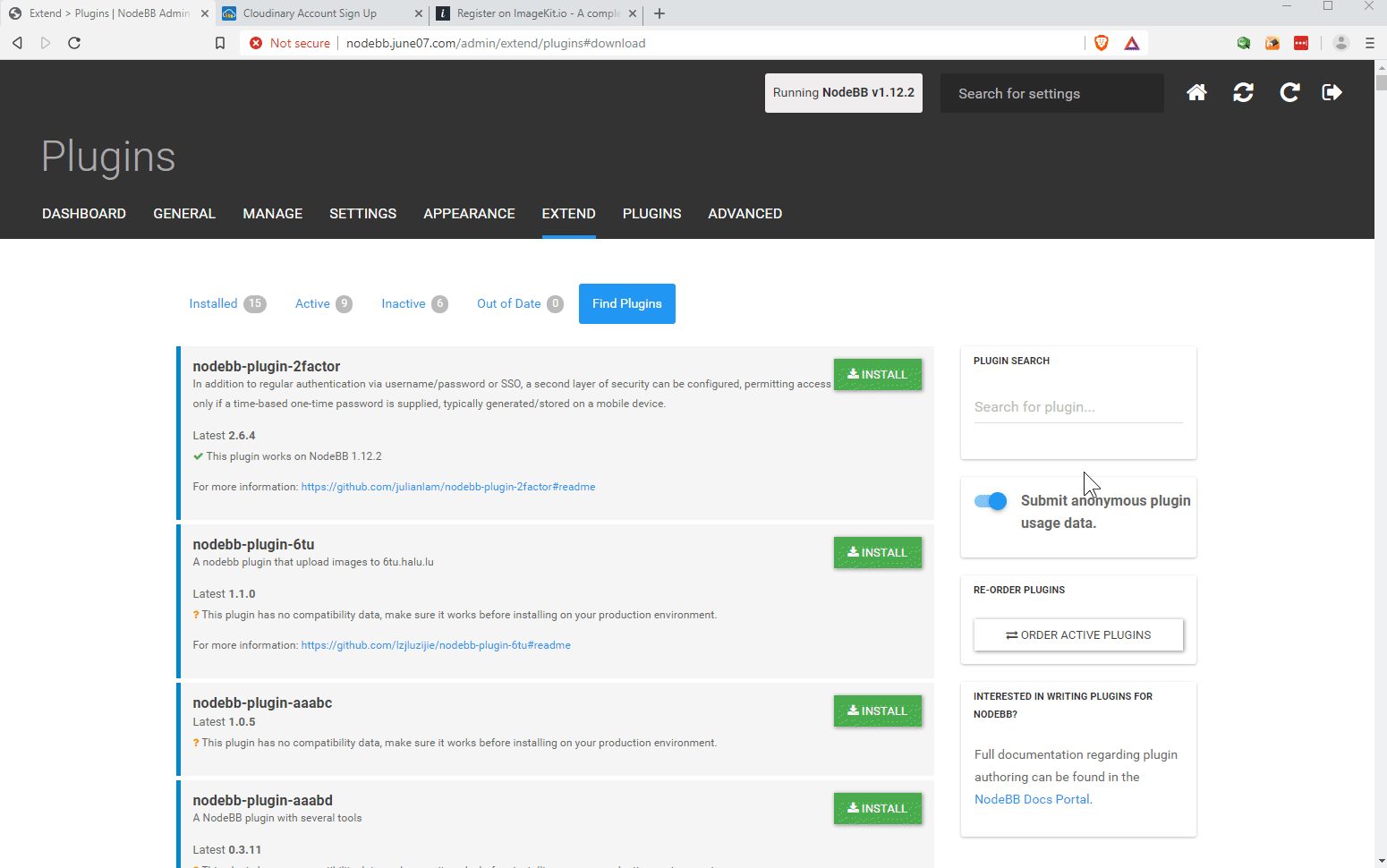This screenshot has width=1387, height=868.
Task: Click the browser forward arrow
Action: click(x=46, y=43)
